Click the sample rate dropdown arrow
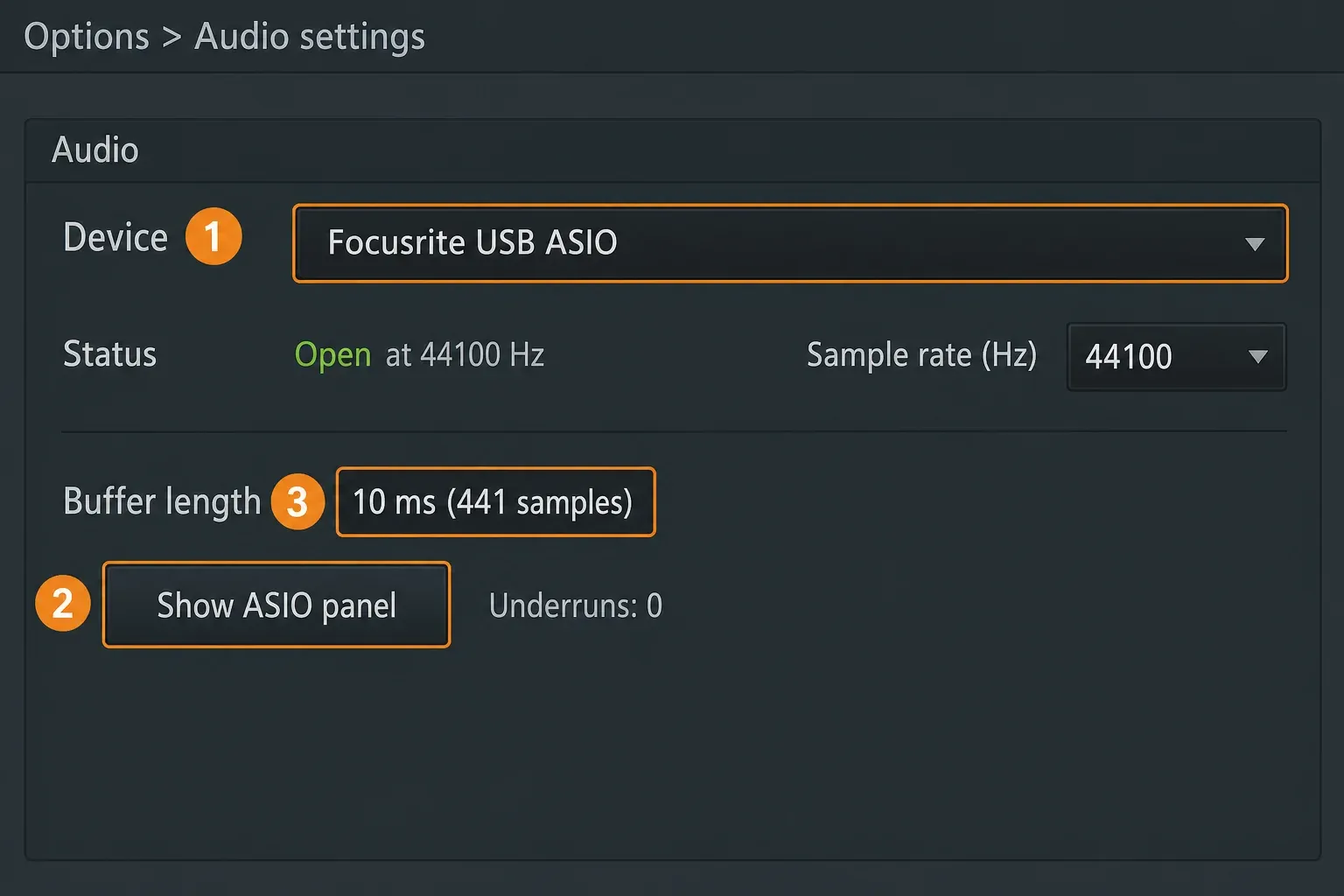 click(1257, 357)
